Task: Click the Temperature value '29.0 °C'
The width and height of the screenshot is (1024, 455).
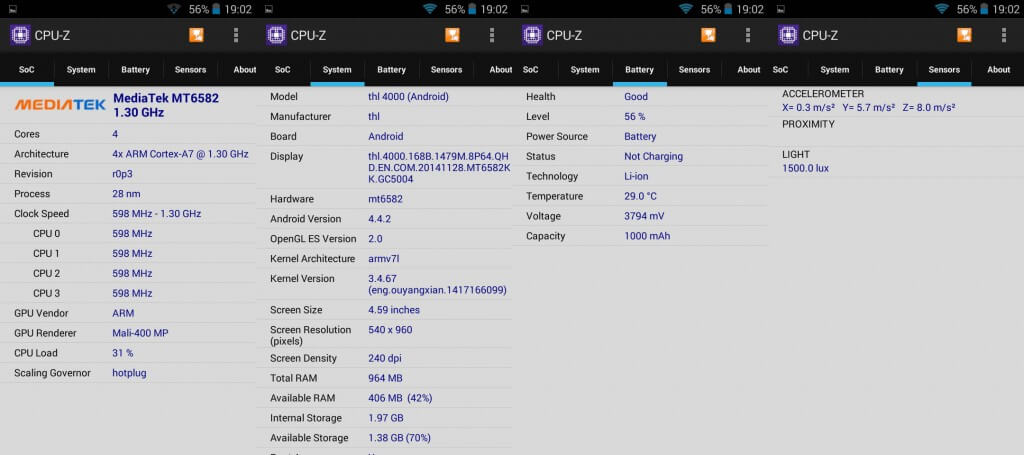Action: [x=641, y=196]
